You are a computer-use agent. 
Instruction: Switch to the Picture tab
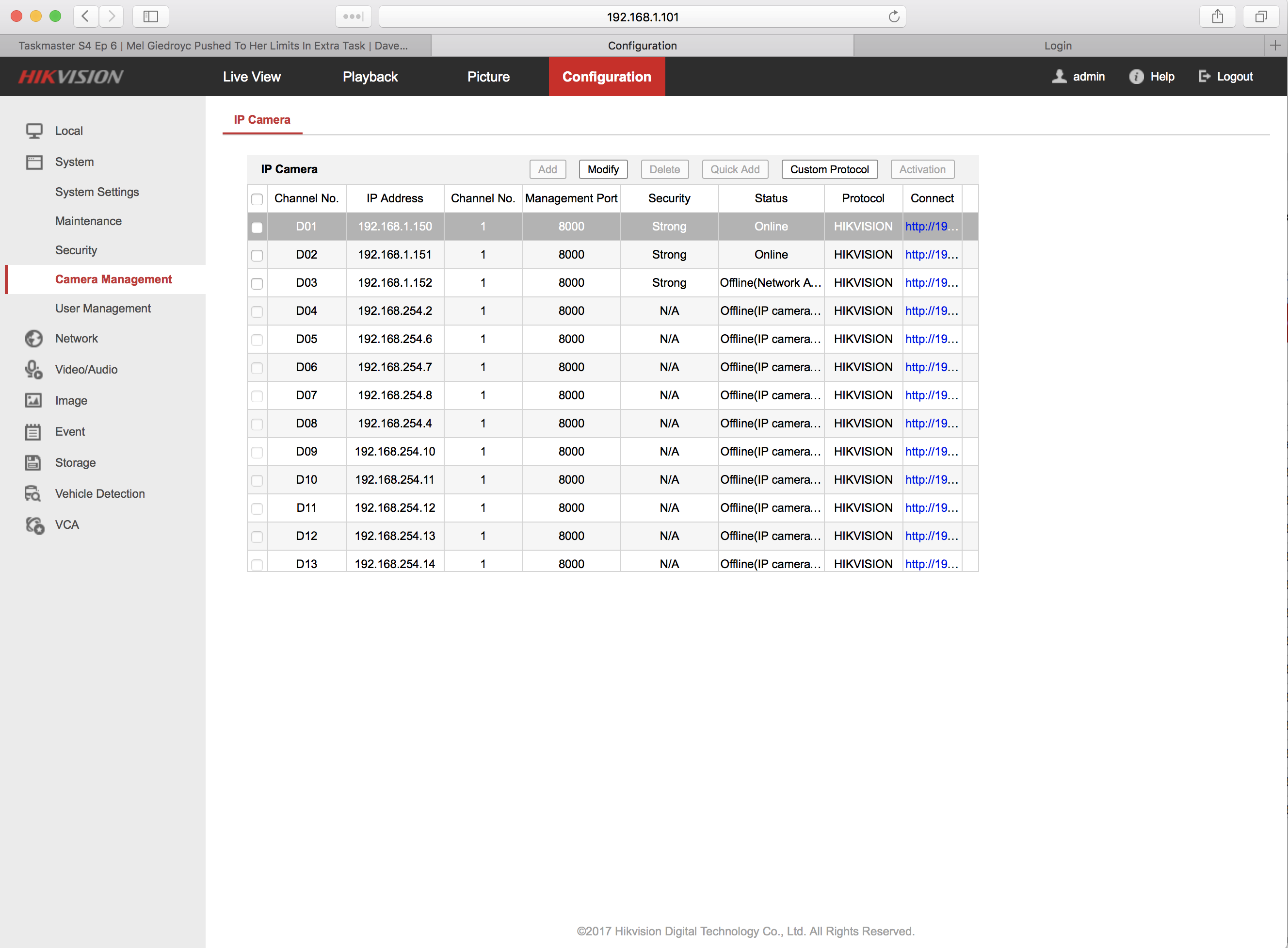tap(488, 77)
